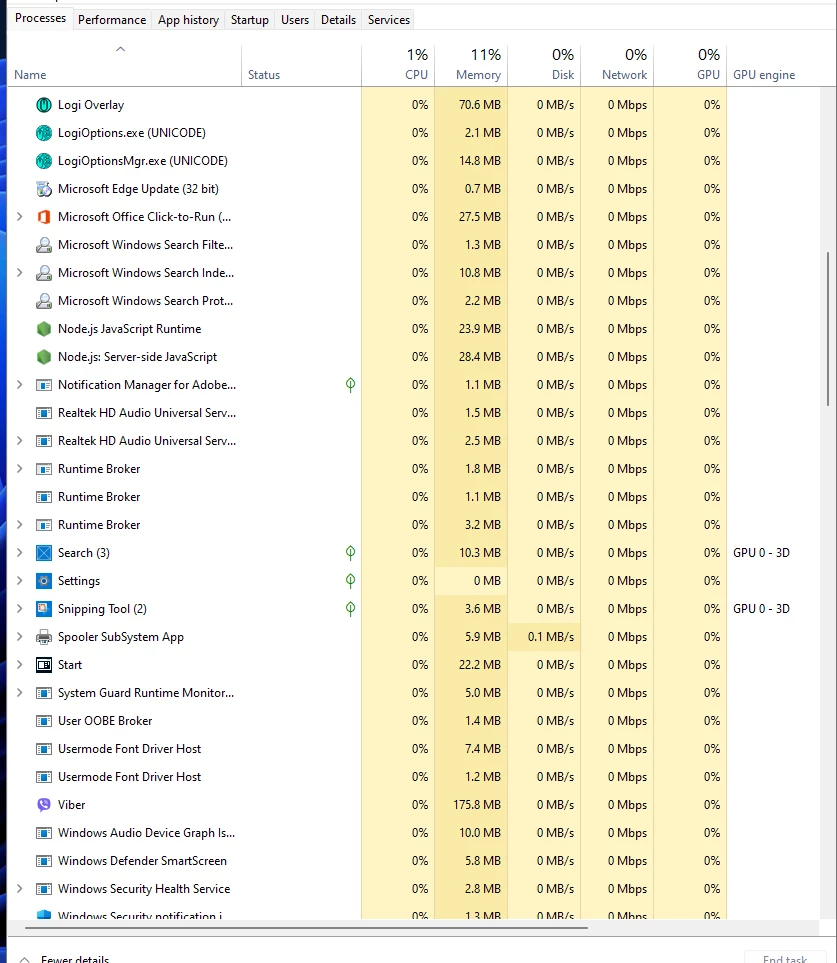Click the Node.js JavaScript Runtime icon
Viewport: 837px width, 963px height.
tap(44, 329)
